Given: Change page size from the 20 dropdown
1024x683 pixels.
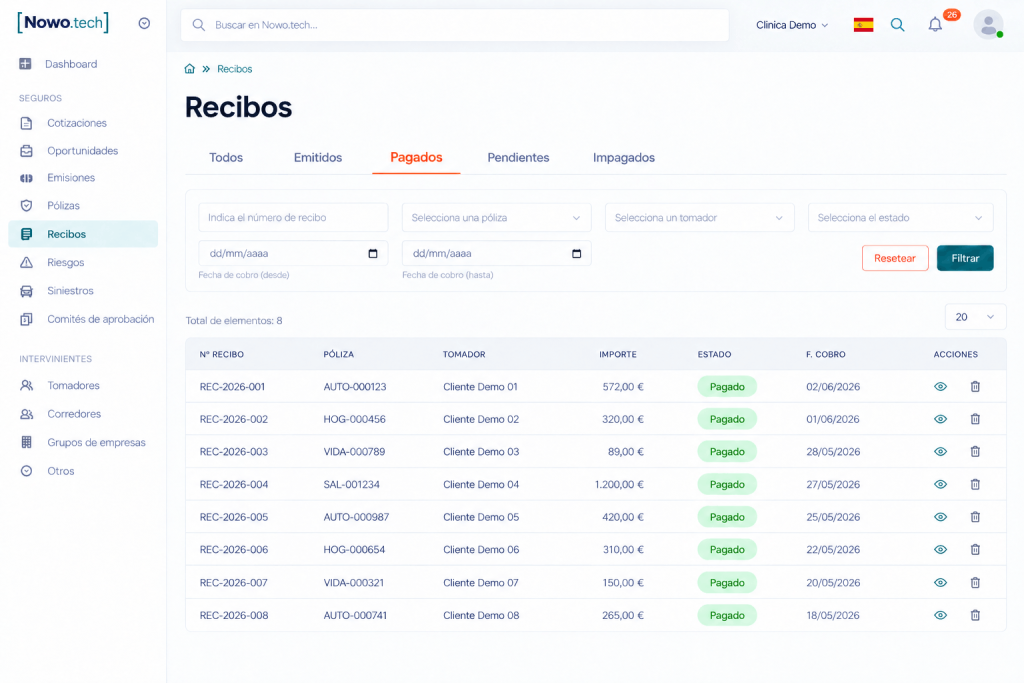Looking at the screenshot, I should coord(975,317).
